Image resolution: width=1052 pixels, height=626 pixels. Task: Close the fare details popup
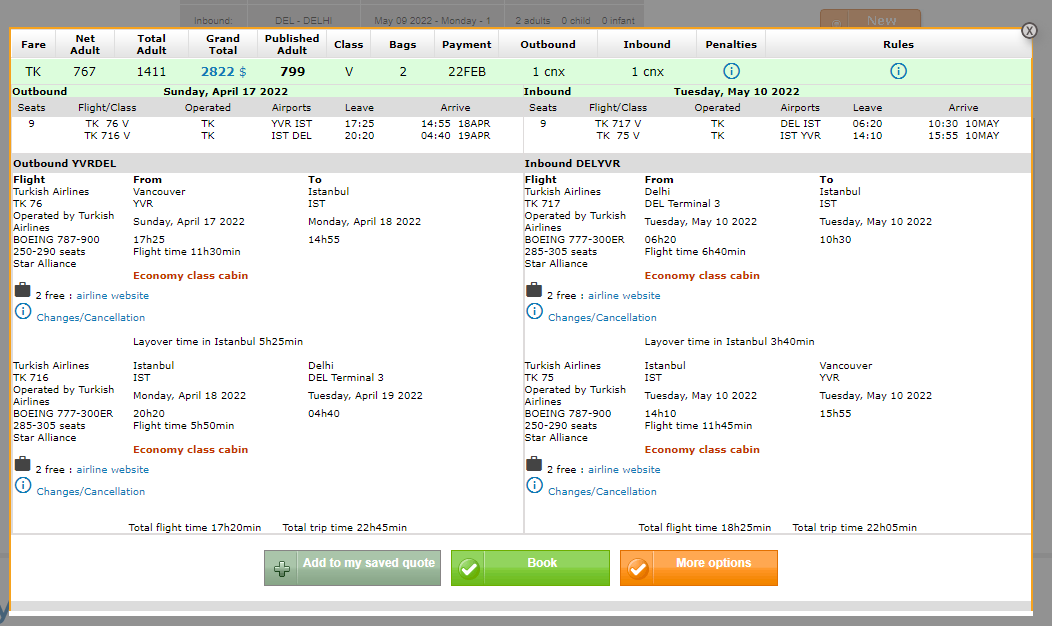[x=1029, y=31]
